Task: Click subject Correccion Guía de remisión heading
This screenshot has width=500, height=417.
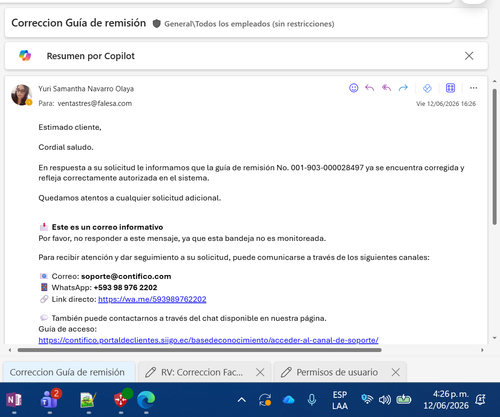Action: tap(79, 23)
